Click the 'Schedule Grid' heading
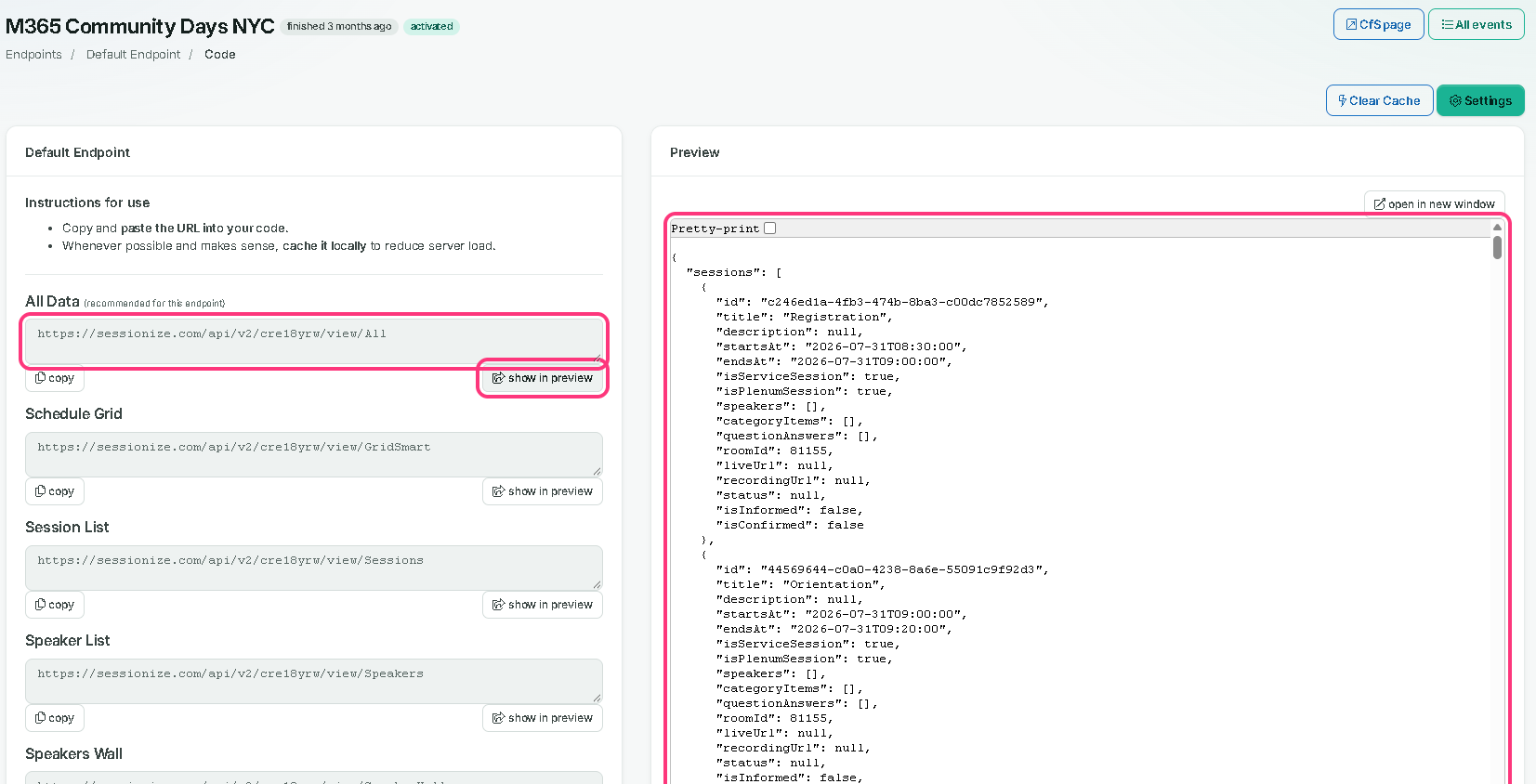This screenshot has width=1536, height=784. click(74, 414)
